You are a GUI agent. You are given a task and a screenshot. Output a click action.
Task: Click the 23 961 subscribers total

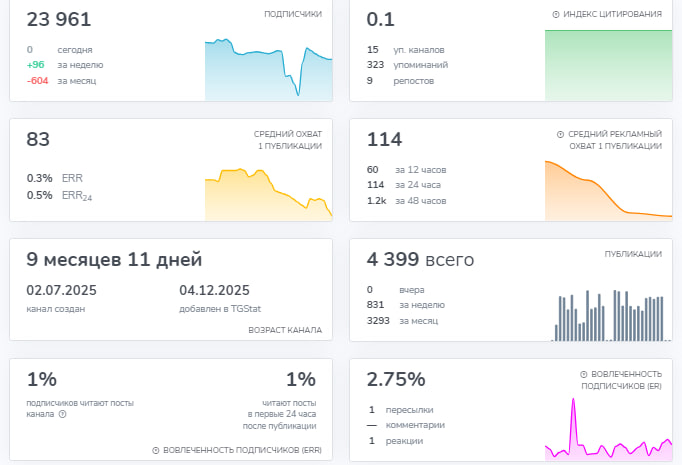pyautogui.click(x=59, y=19)
